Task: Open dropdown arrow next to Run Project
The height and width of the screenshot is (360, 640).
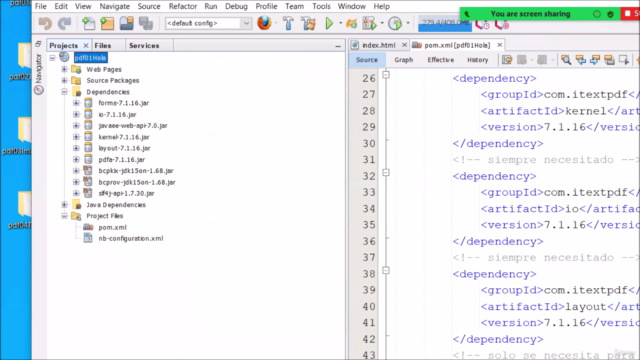Action: [340, 23]
